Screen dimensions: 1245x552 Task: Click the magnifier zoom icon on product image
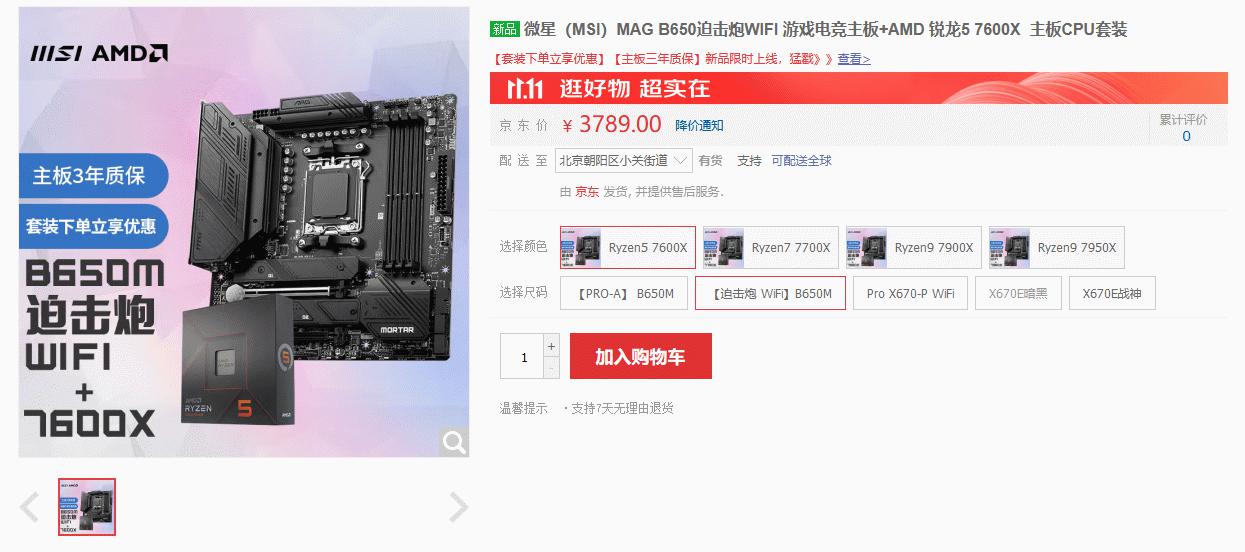pos(454,442)
